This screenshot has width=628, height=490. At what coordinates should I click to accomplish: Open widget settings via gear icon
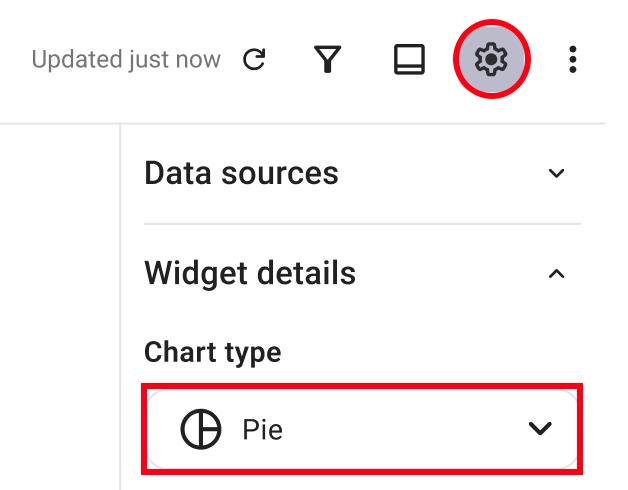(491, 59)
